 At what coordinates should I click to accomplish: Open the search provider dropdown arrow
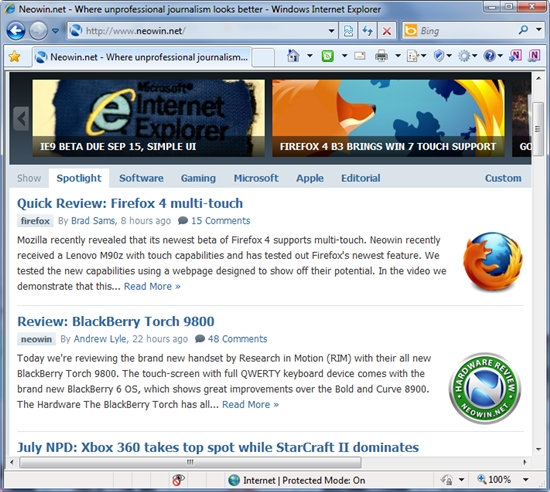(x=539, y=30)
